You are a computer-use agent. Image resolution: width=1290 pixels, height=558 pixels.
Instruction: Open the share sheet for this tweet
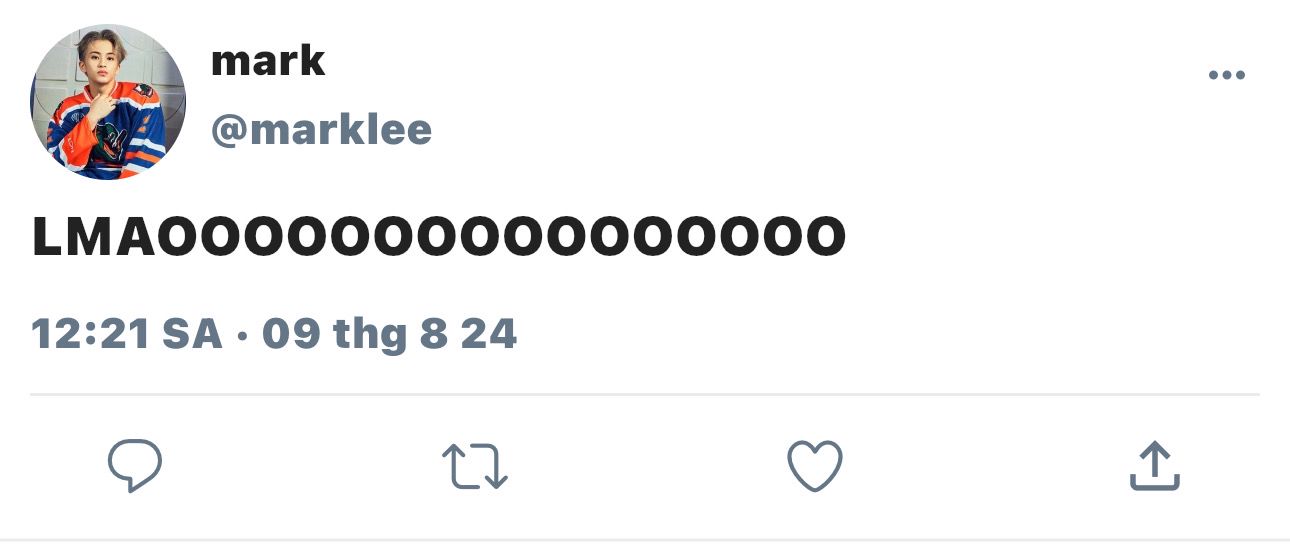coord(1155,467)
